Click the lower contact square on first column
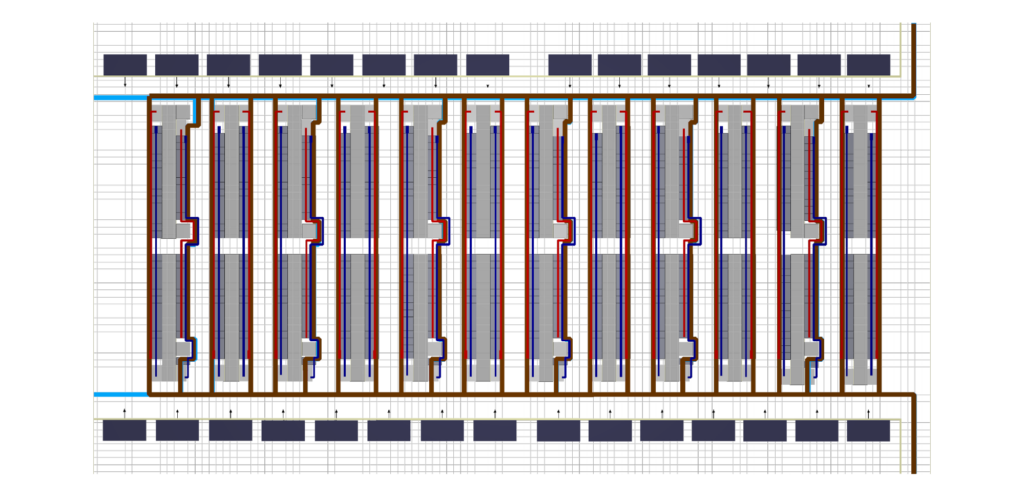This screenshot has height=497, width=1024. coord(184,348)
